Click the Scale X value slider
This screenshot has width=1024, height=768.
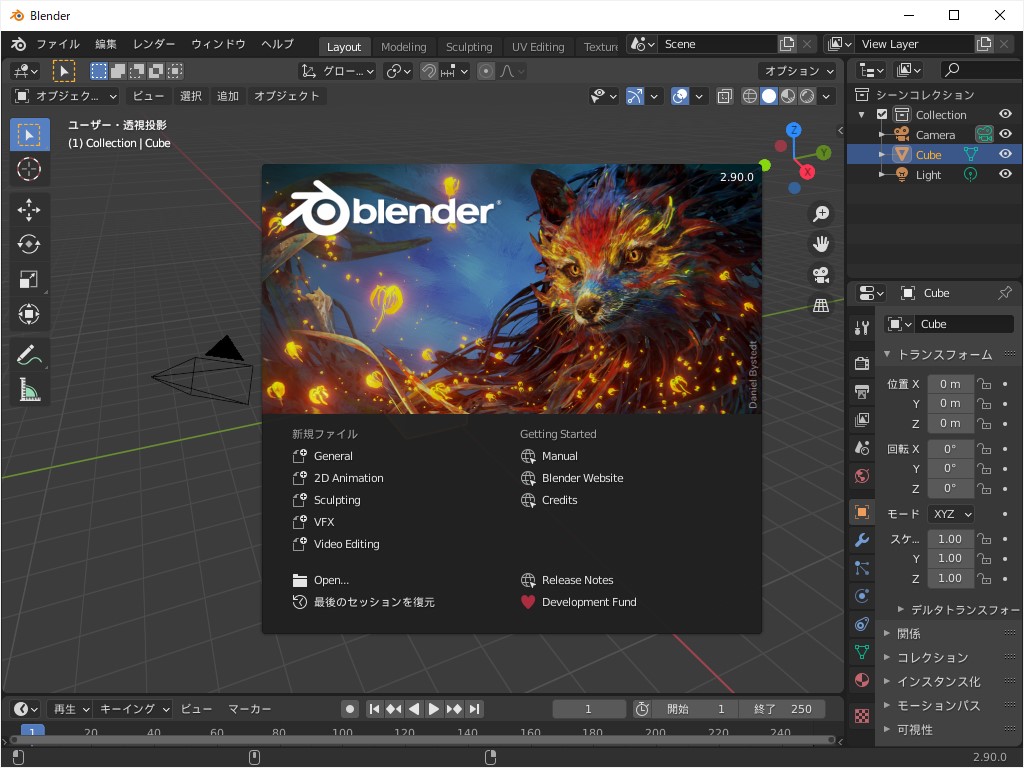949,539
